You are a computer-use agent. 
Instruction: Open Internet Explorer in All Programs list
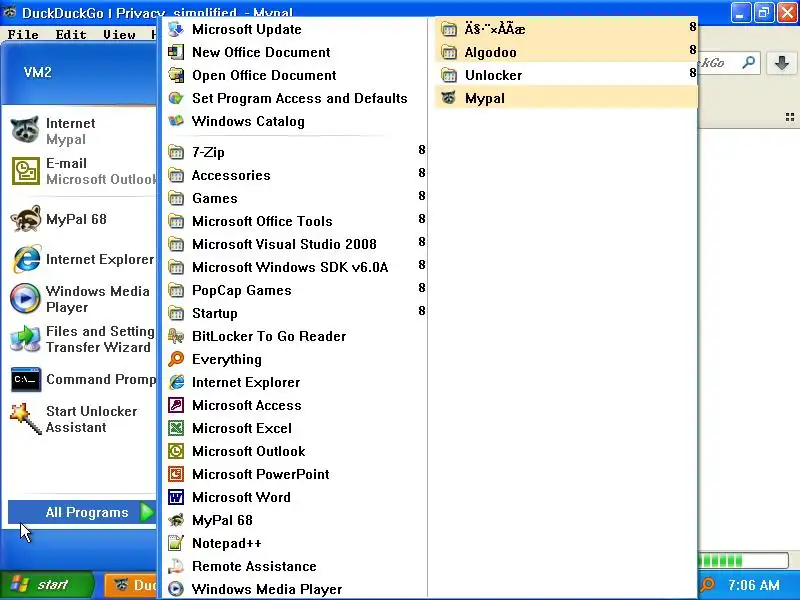(x=293, y=382)
